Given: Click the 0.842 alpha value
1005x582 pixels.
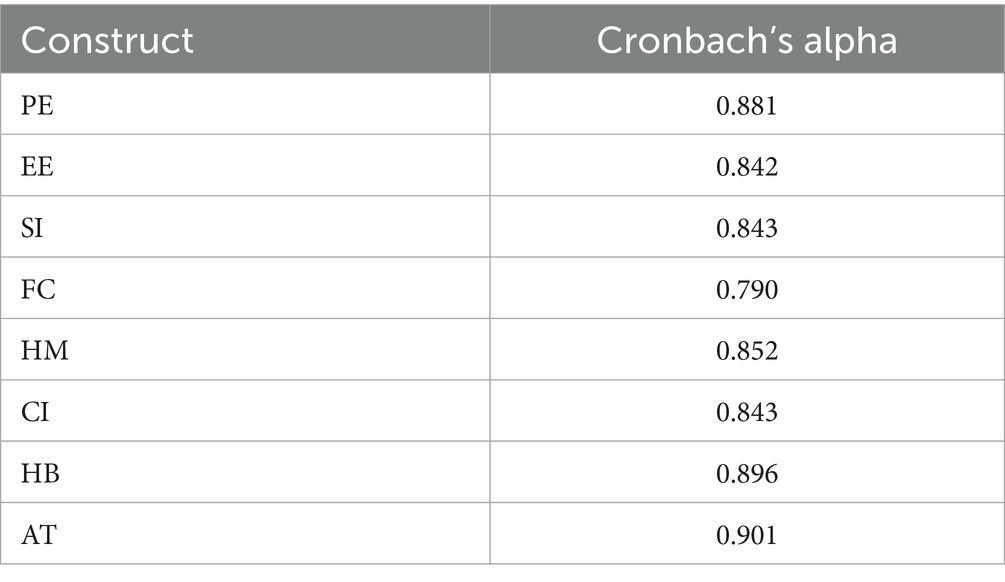Looking at the screenshot, I should click(x=746, y=167).
